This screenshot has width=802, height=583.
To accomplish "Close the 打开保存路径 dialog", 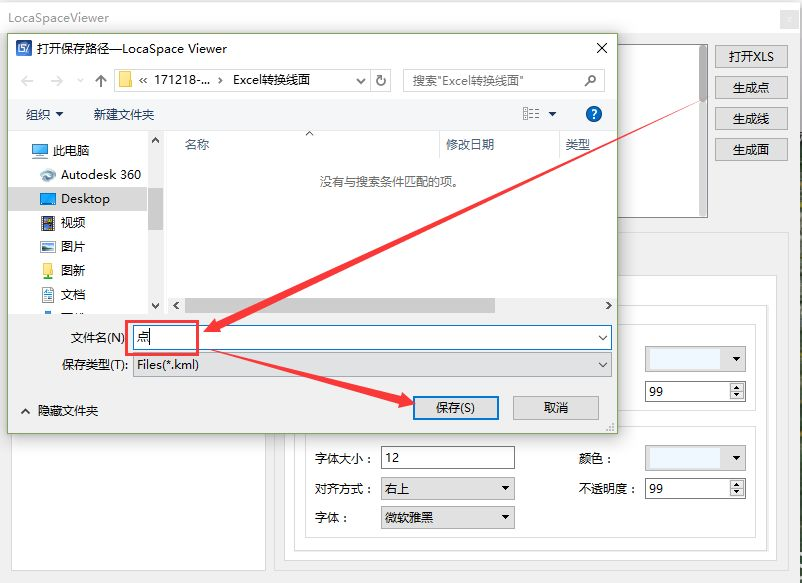I will (x=602, y=48).
